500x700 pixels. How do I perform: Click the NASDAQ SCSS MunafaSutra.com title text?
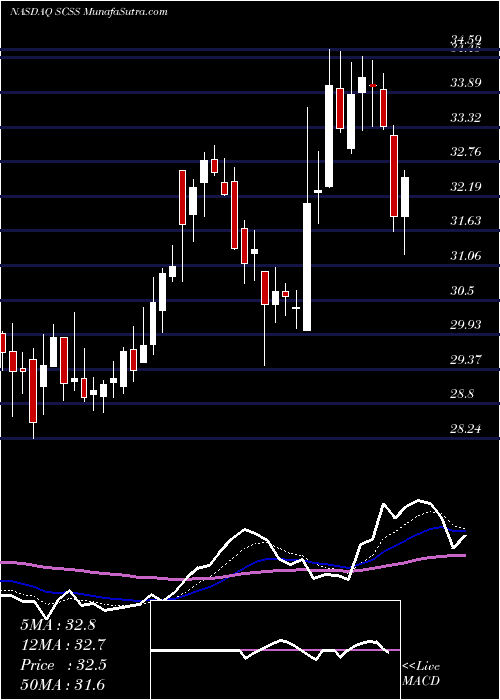(88, 11)
